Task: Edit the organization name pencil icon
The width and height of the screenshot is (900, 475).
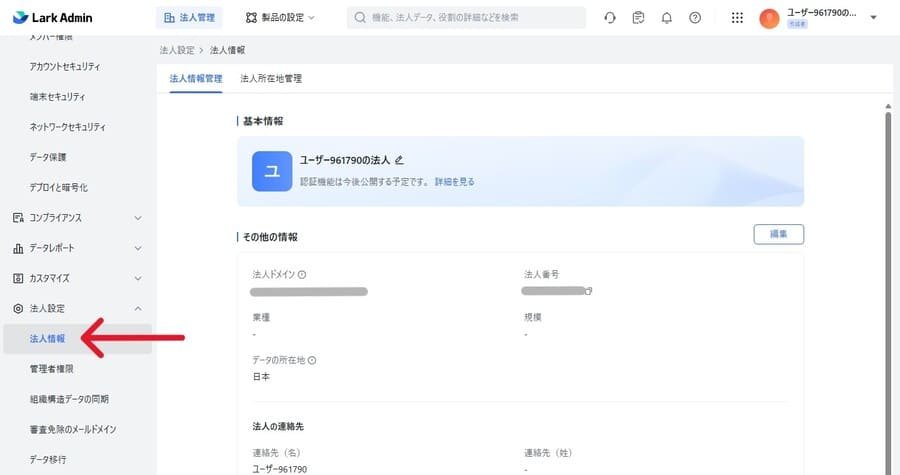Action: [x=399, y=160]
